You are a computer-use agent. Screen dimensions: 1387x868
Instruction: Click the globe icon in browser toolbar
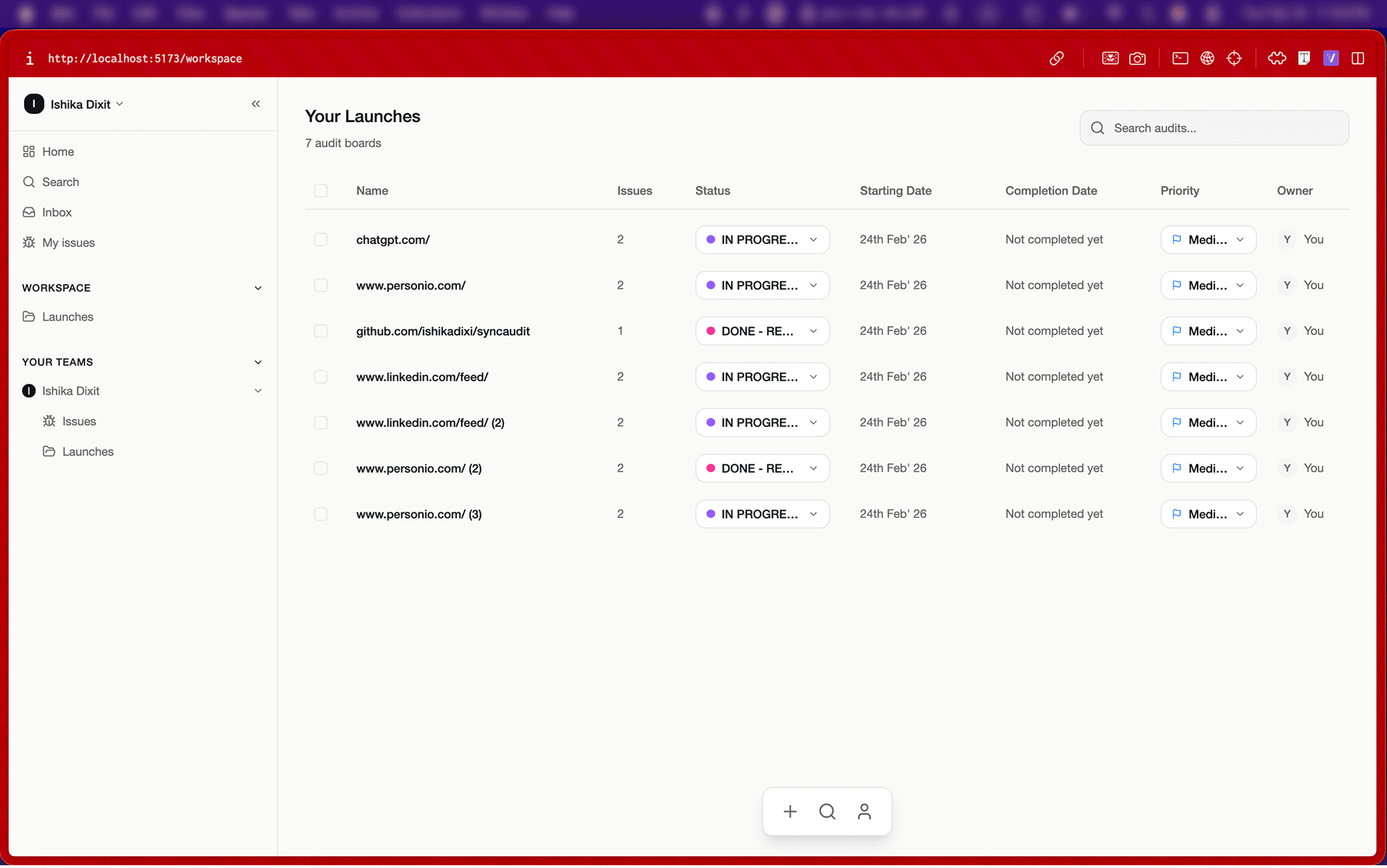[x=1207, y=58]
